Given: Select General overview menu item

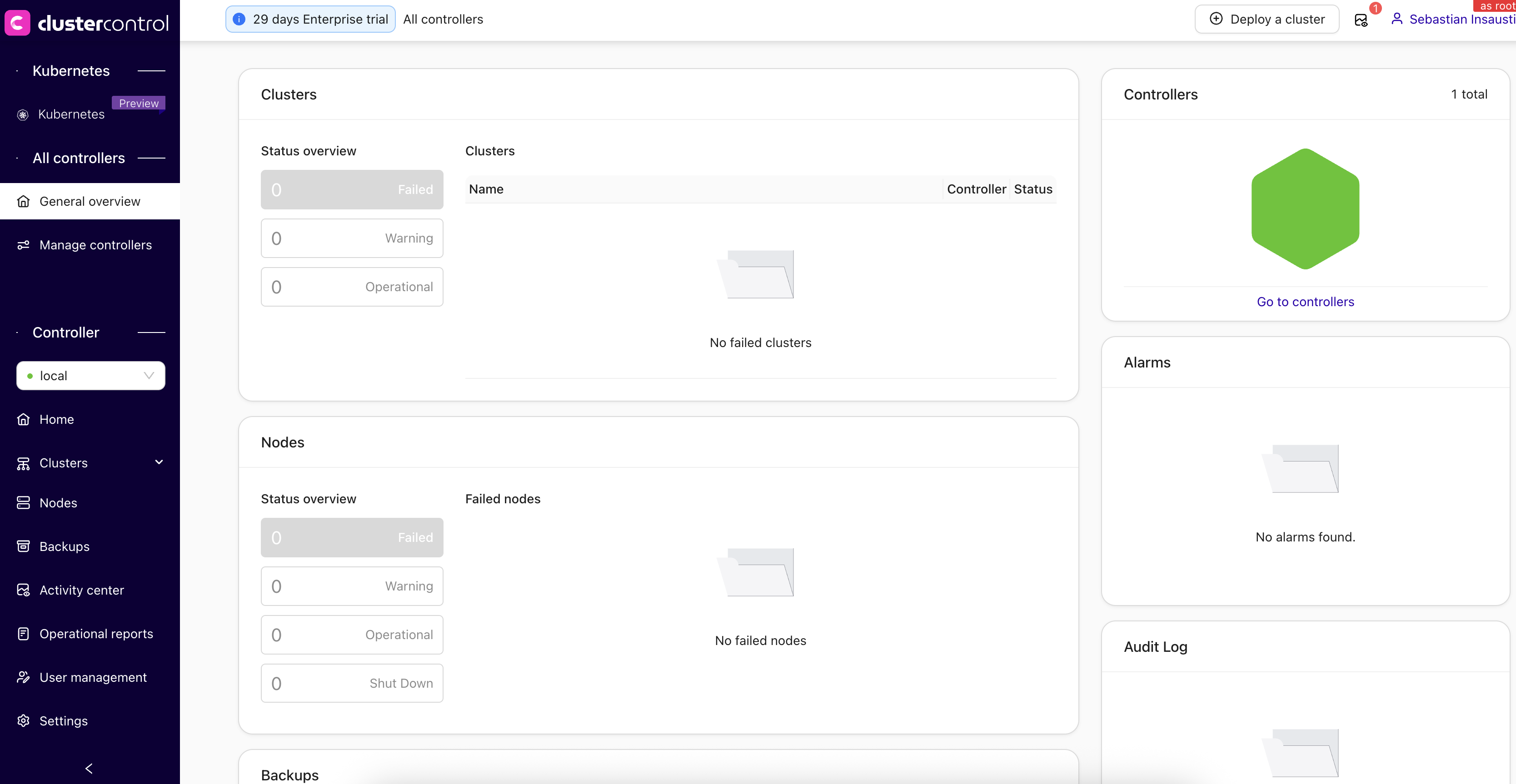Looking at the screenshot, I should click(90, 201).
